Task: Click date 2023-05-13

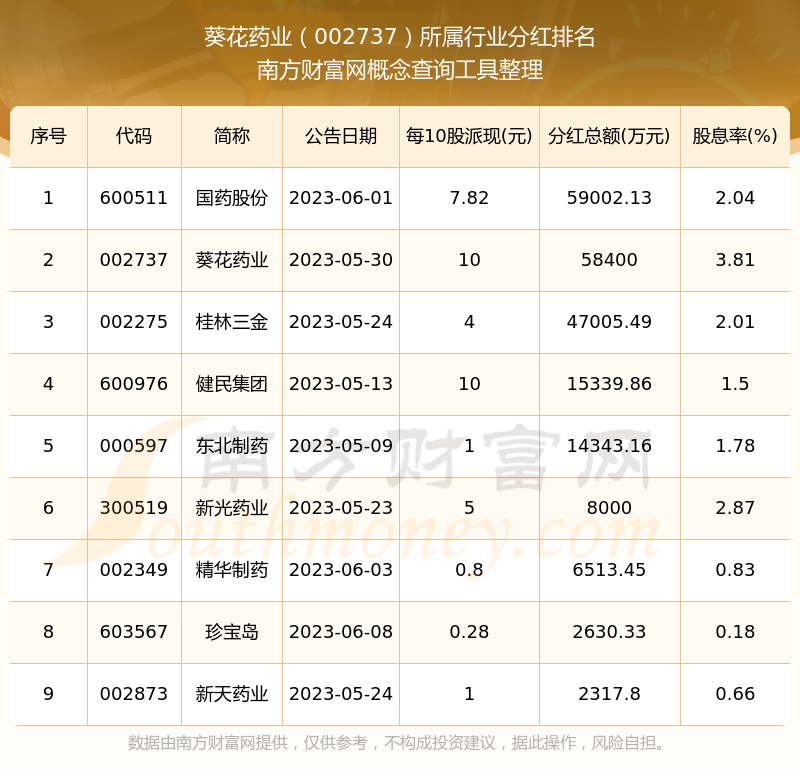Action: click(x=341, y=384)
